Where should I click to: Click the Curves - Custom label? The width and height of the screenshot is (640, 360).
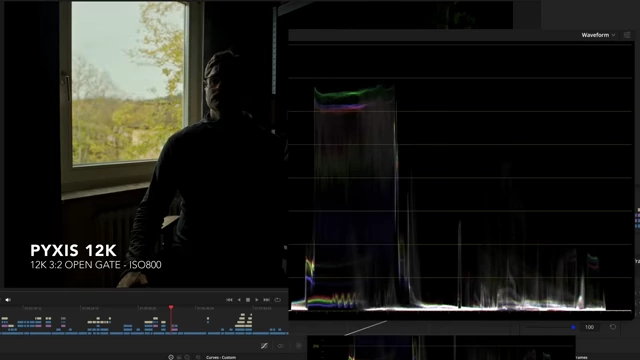(x=221, y=358)
